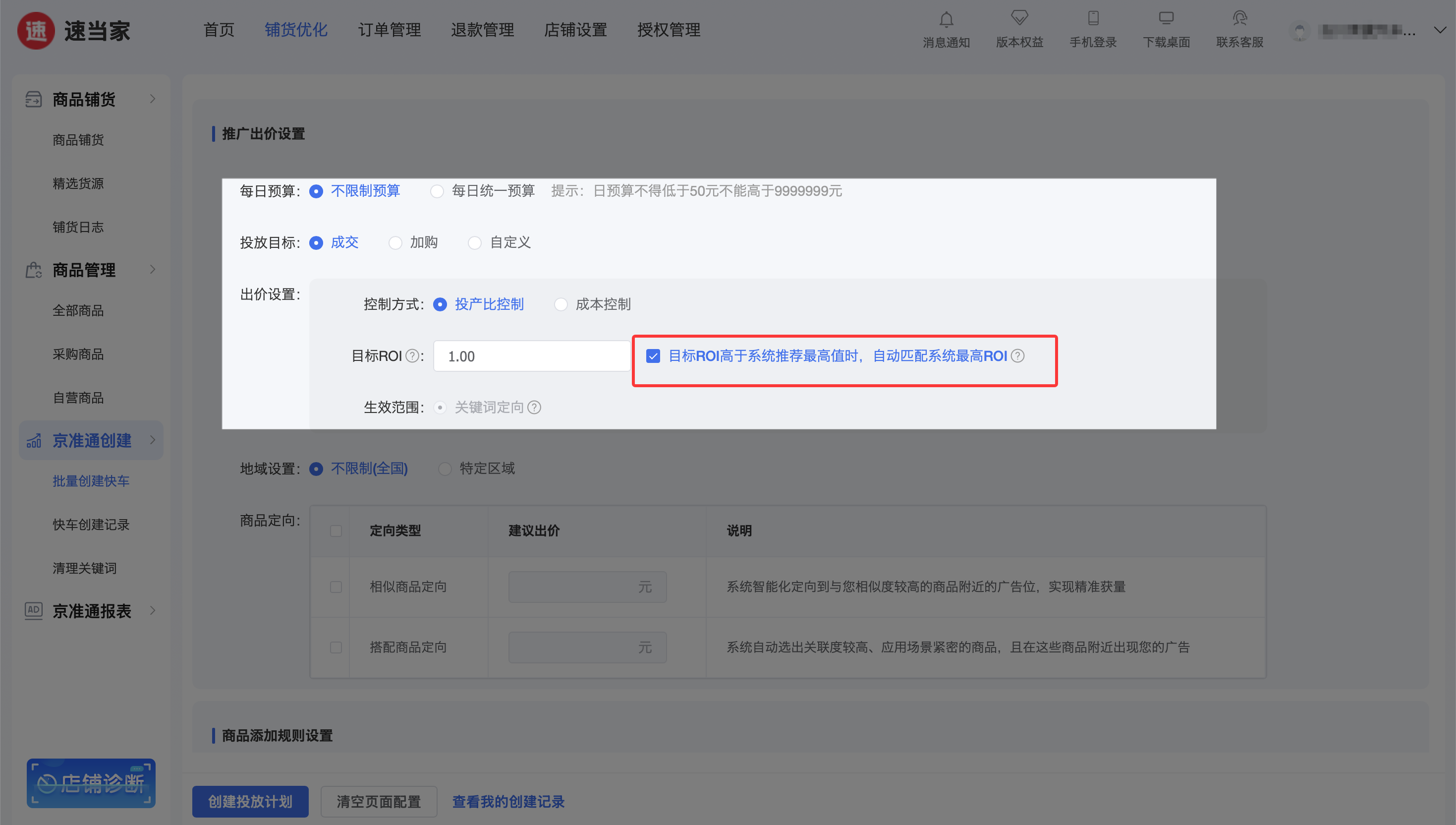Choose 成本控制 control method
Screen dimensions: 1456x825
[x=560, y=305]
